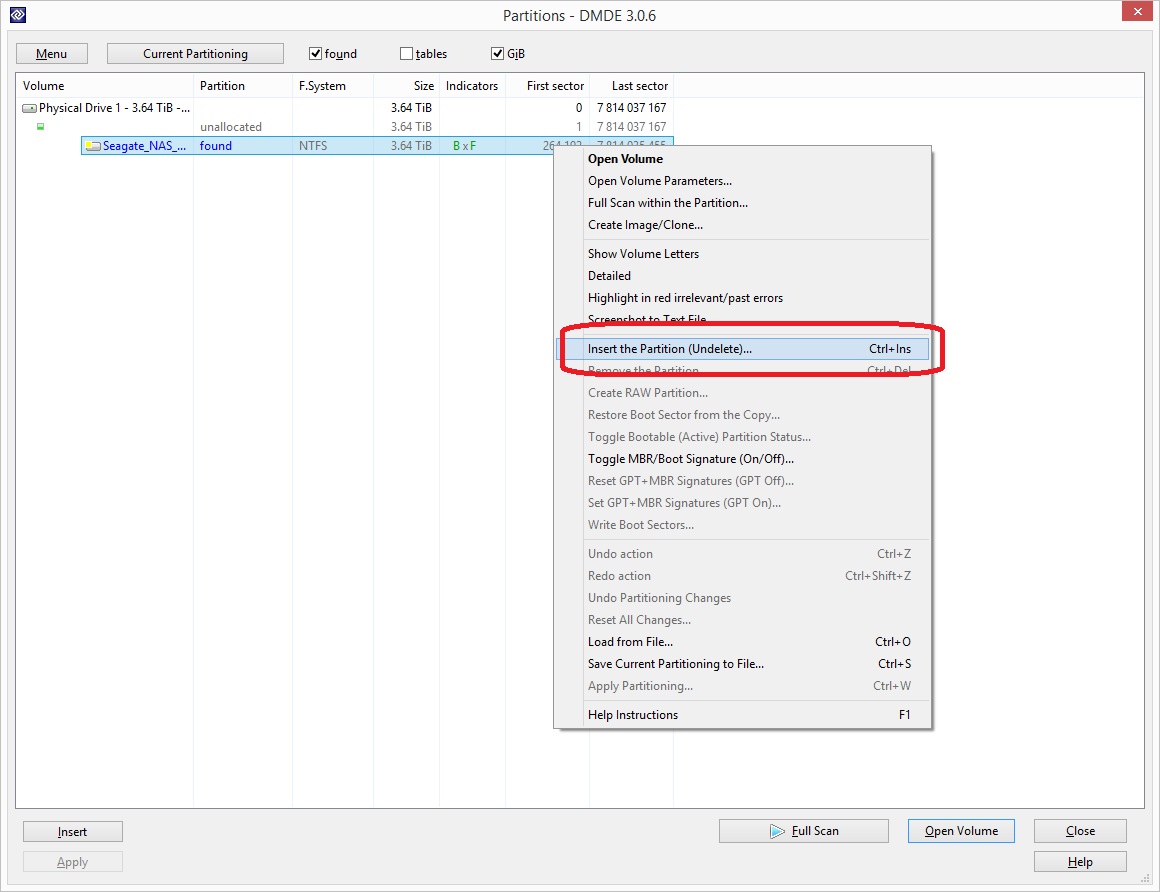Screen dimensions: 1160x892
Task: Open 'Help Instructions' from context menu
Action: point(743,715)
